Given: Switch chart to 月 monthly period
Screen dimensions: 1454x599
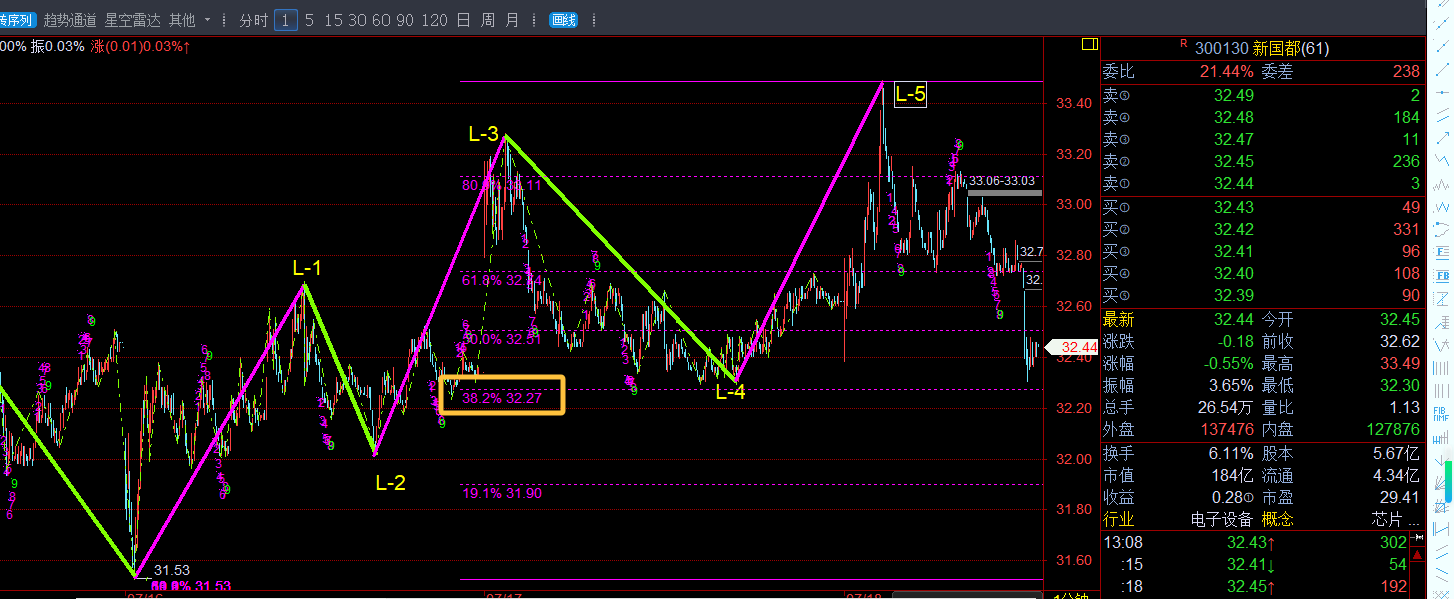Looking at the screenshot, I should [x=512, y=20].
